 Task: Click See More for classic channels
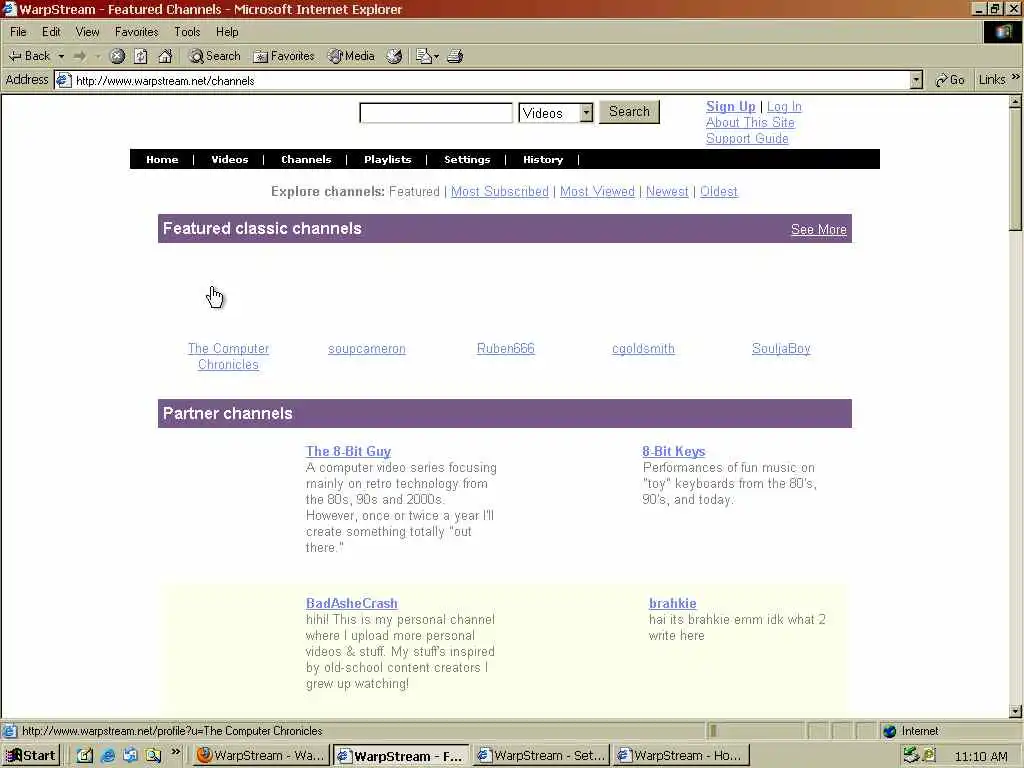click(x=818, y=229)
